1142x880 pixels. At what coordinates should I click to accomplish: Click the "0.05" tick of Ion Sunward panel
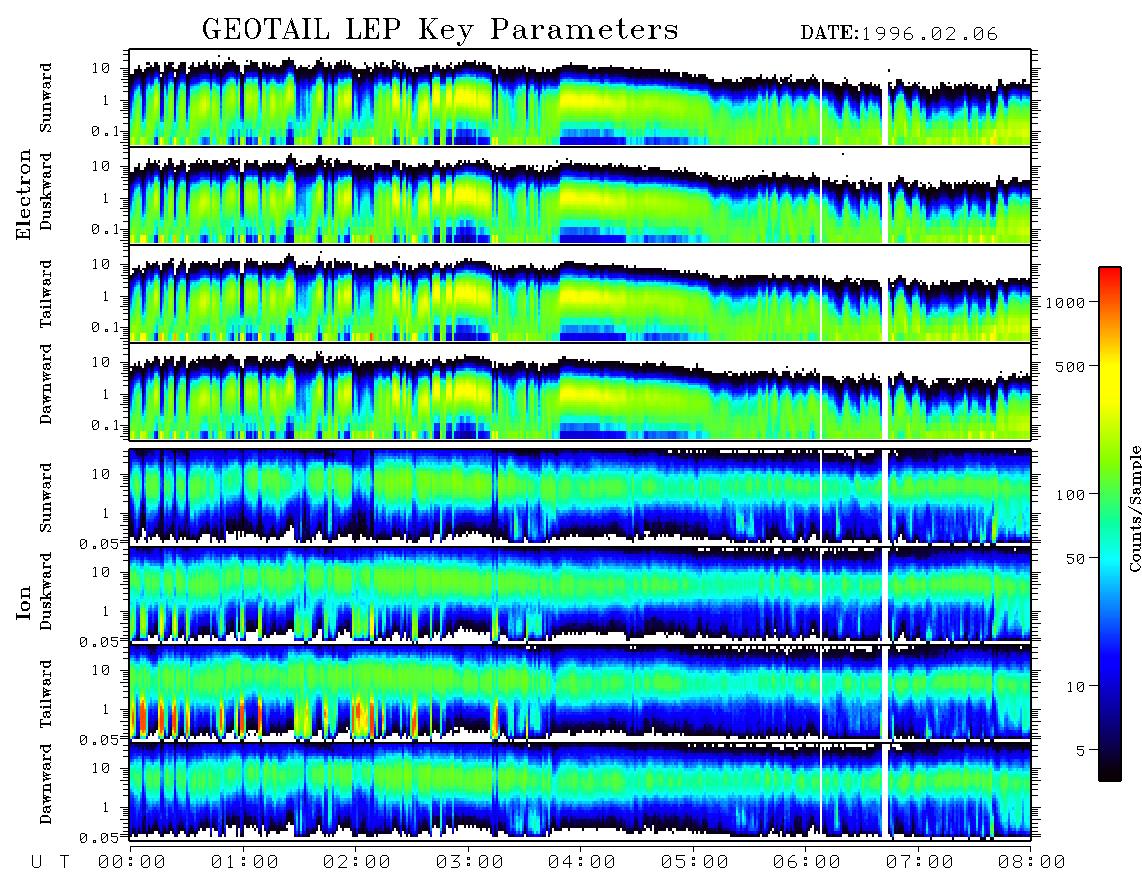pos(98,543)
